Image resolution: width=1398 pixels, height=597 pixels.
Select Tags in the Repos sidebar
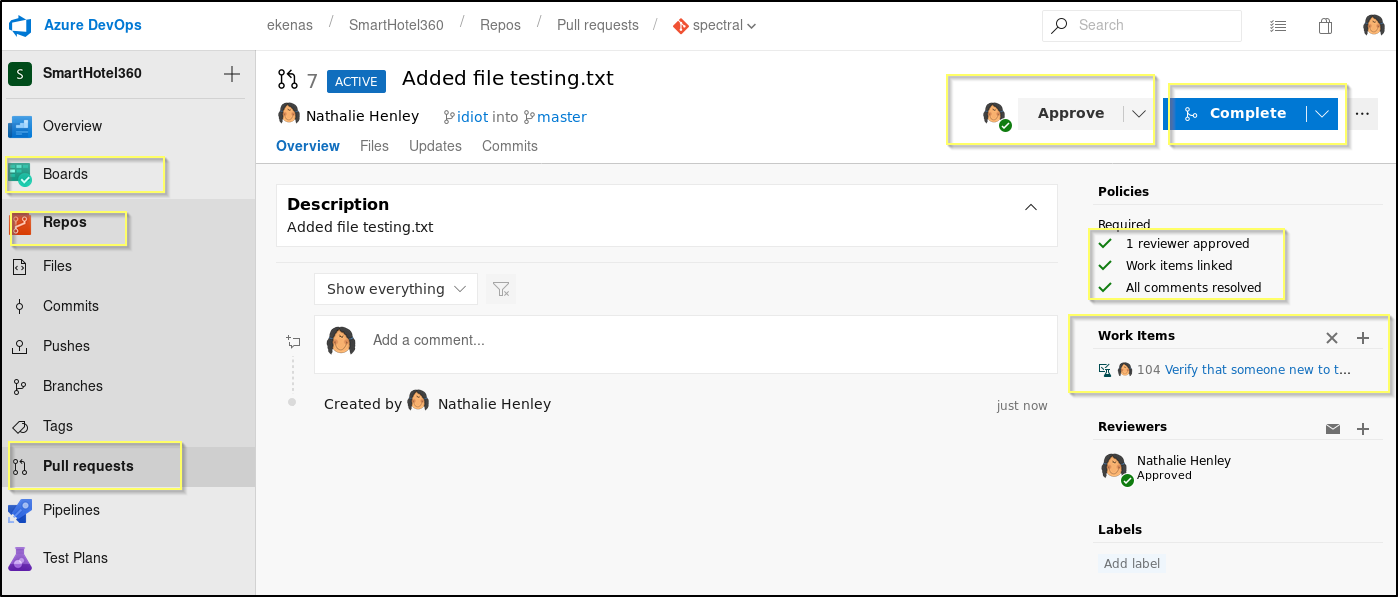[58, 426]
